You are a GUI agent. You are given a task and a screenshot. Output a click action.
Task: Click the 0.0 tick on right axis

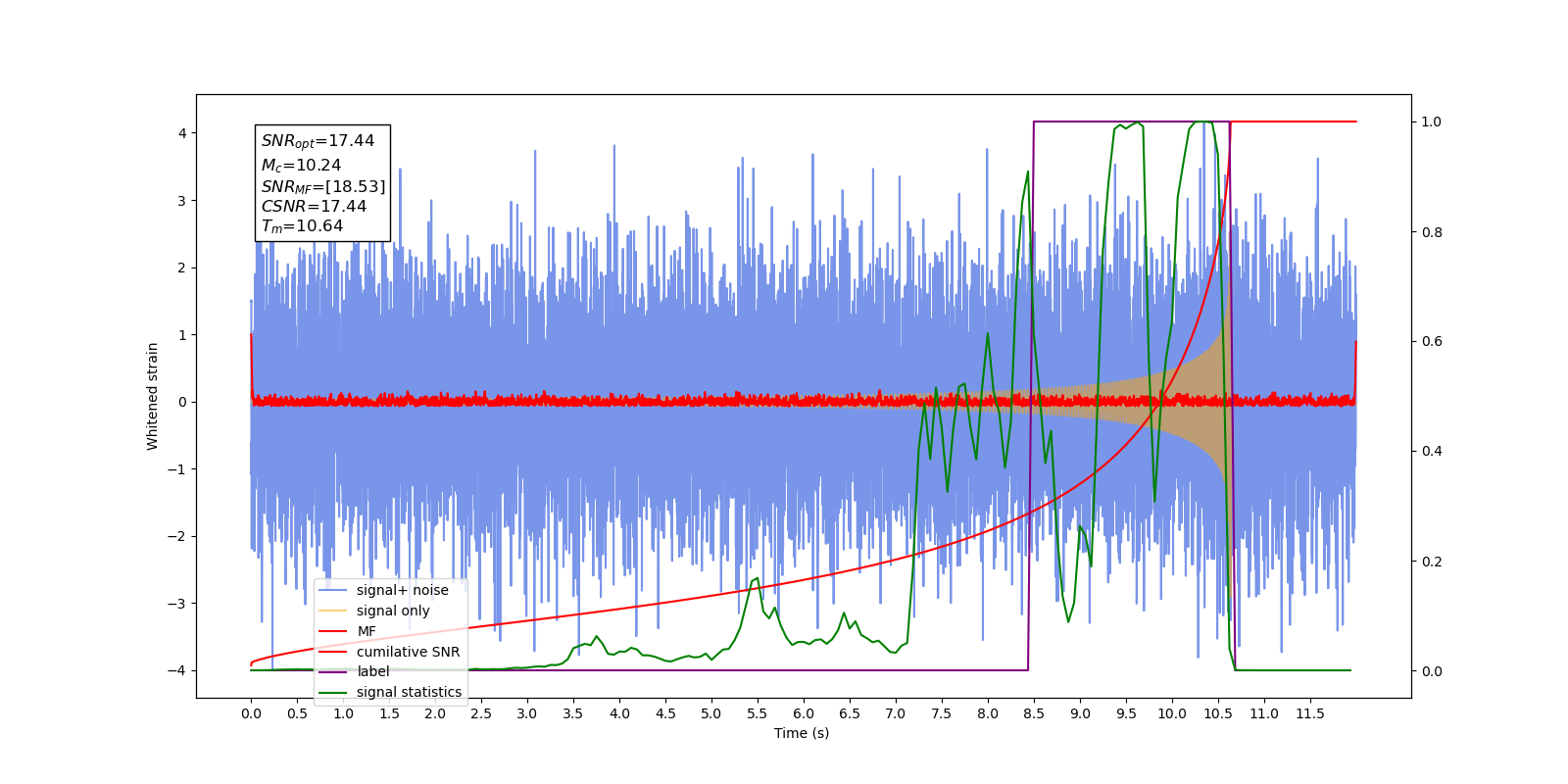point(1432,671)
